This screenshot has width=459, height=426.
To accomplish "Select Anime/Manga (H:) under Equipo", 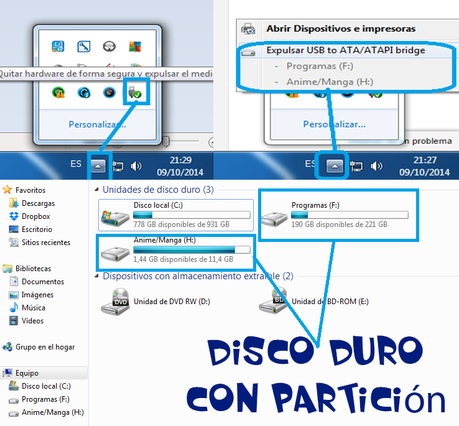I will [x=46, y=412].
